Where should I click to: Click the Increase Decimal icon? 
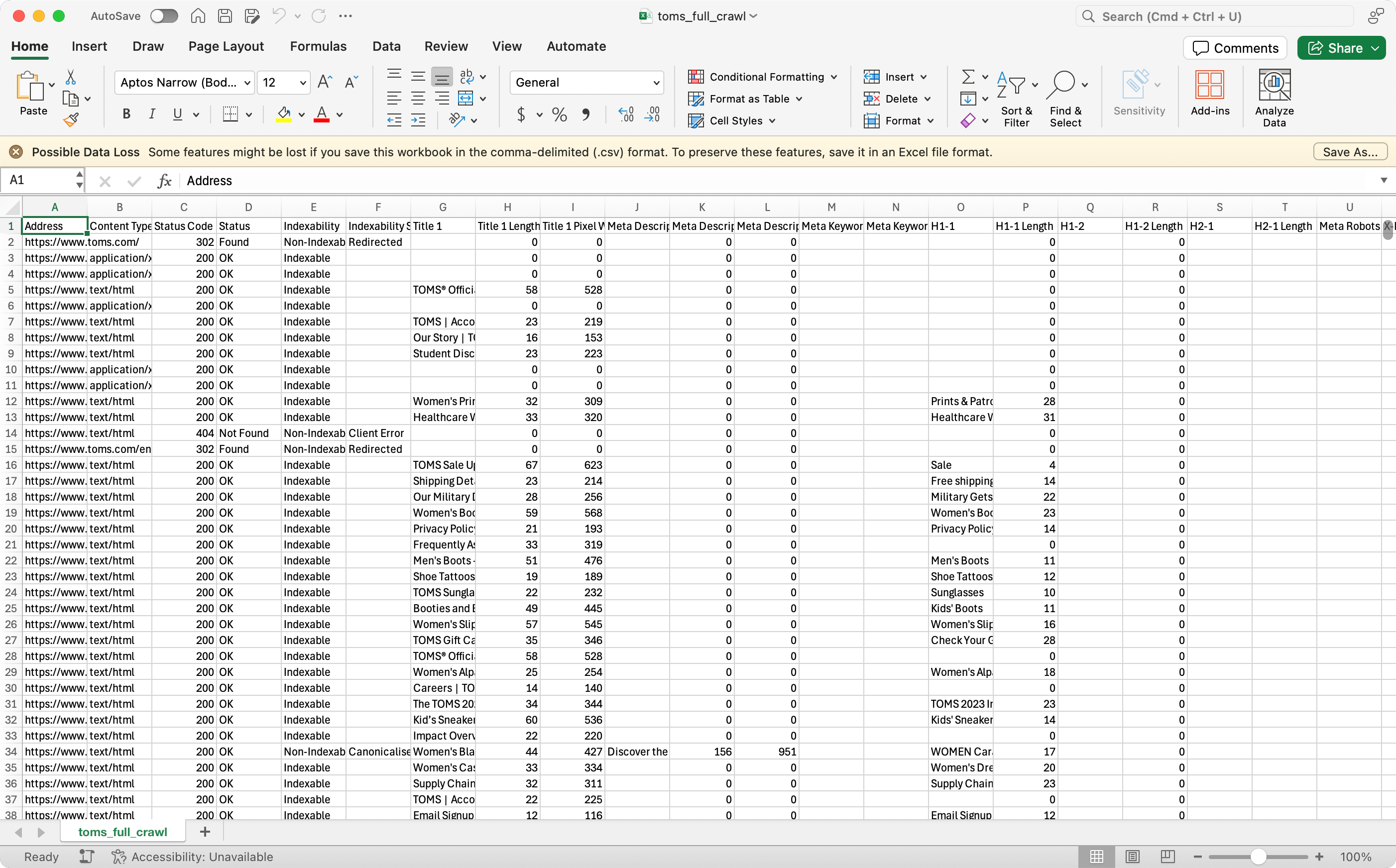coord(626,115)
